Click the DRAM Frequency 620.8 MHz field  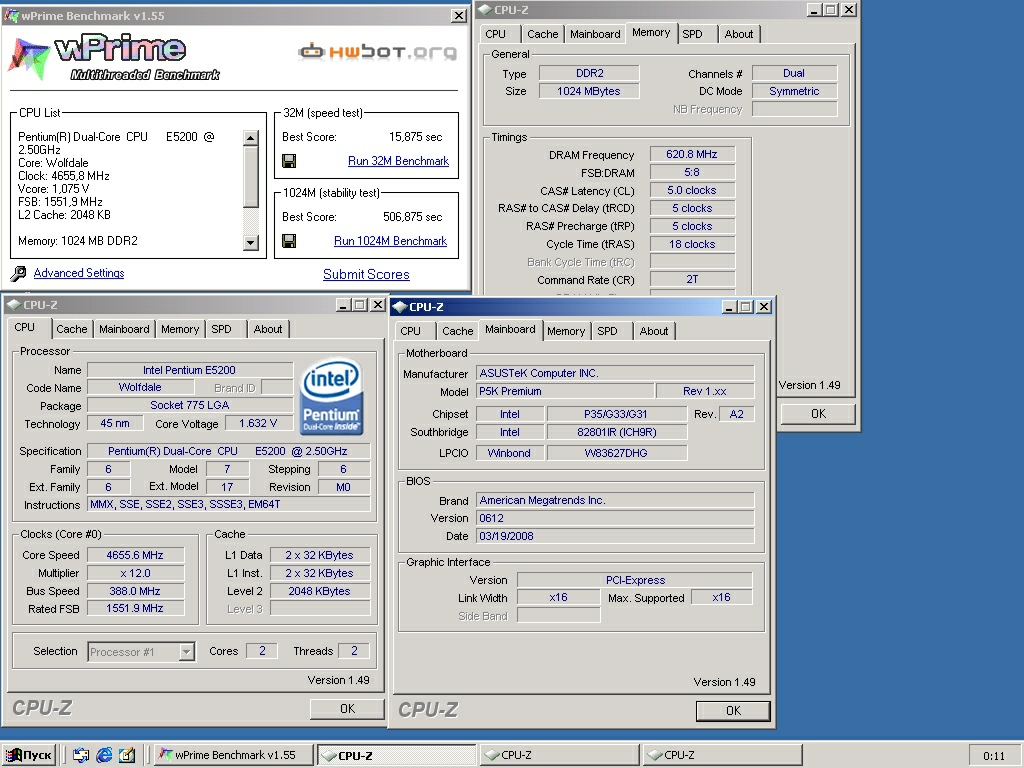(692, 154)
